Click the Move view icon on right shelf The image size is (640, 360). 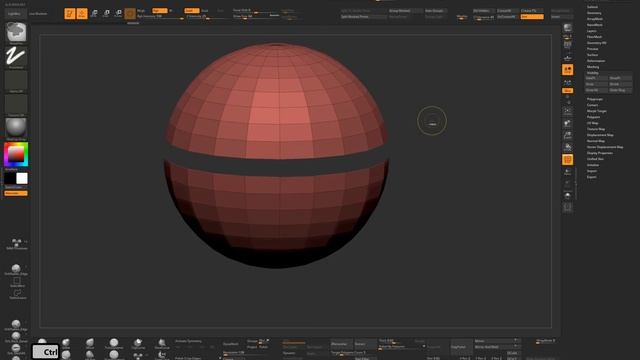coord(568,123)
